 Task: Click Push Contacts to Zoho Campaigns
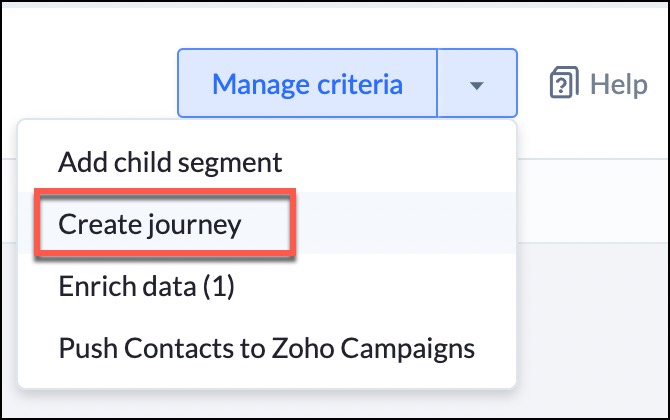(x=266, y=348)
